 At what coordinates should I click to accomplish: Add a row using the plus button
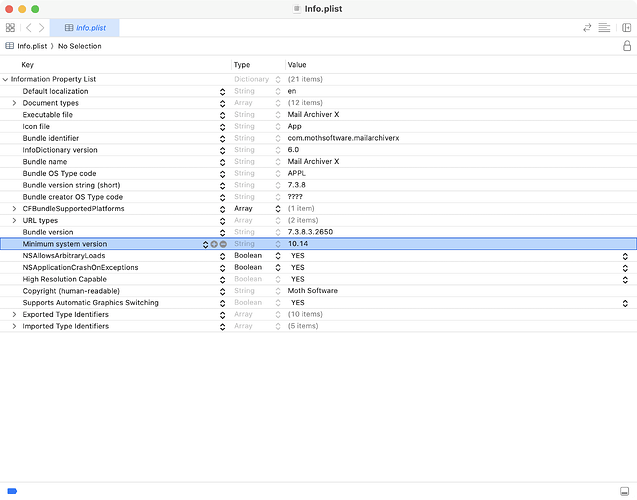(x=214, y=244)
